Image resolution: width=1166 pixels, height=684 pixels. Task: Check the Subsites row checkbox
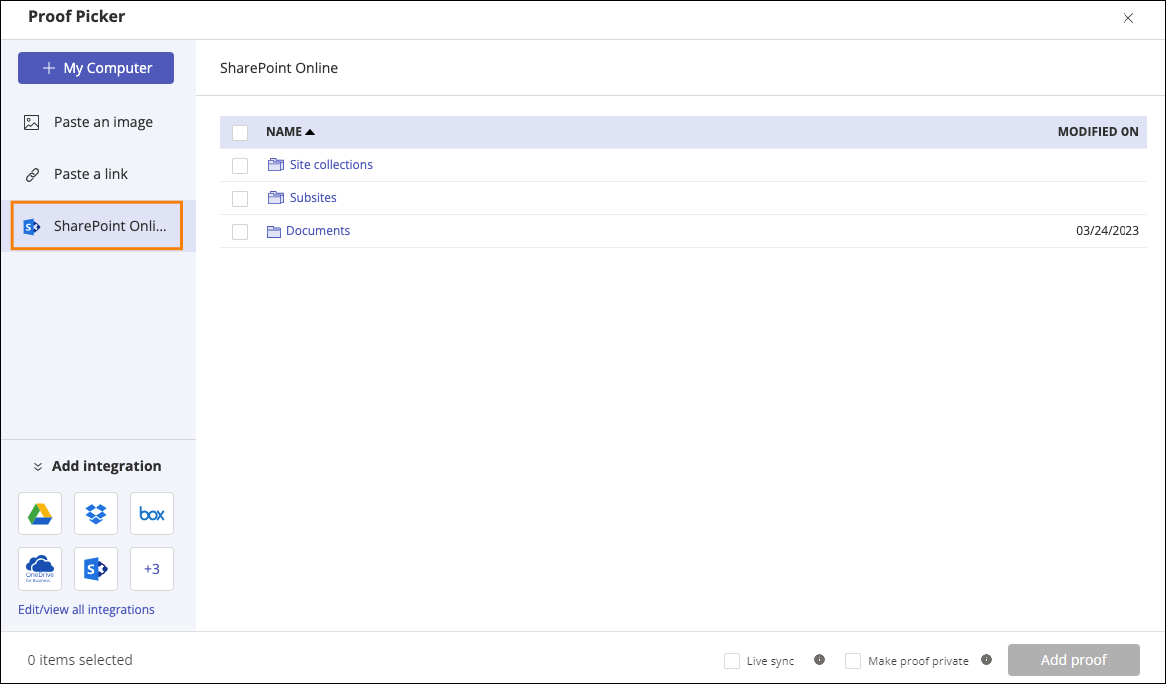pyautogui.click(x=240, y=199)
